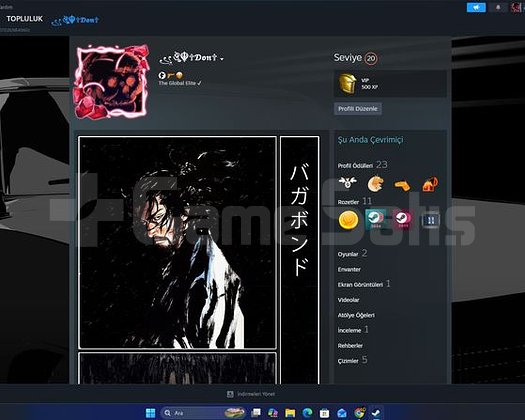Open the orange house profile award icon

[430, 184]
